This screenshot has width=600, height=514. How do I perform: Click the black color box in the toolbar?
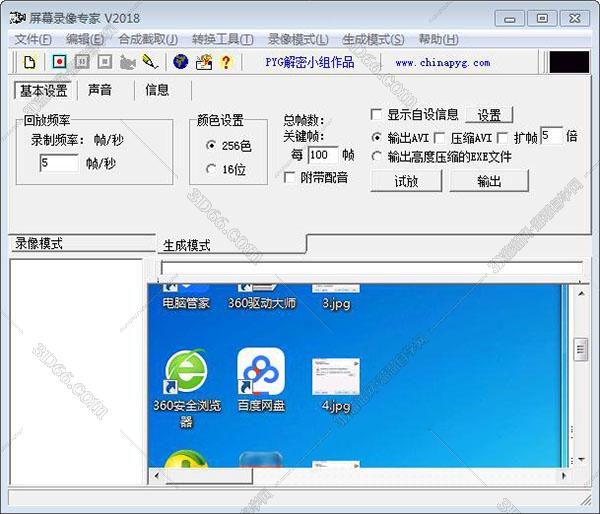click(x=569, y=62)
